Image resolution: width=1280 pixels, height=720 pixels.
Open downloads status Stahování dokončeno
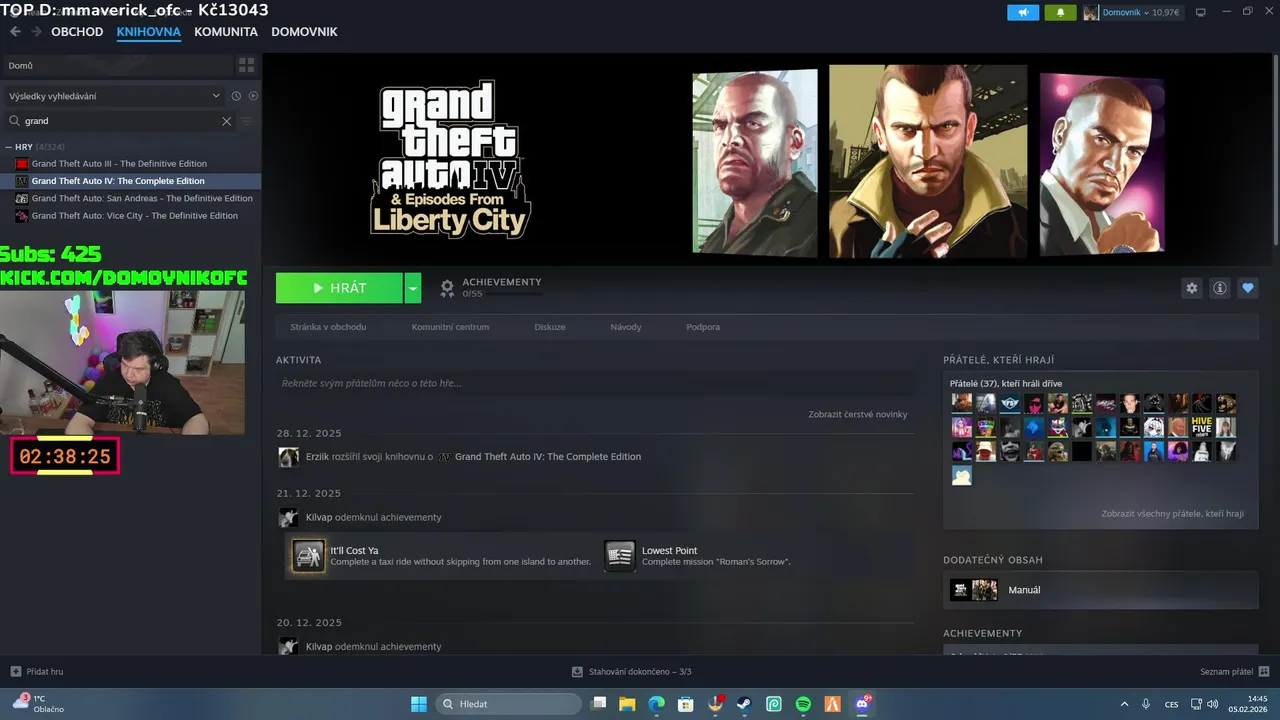point(632,672)
